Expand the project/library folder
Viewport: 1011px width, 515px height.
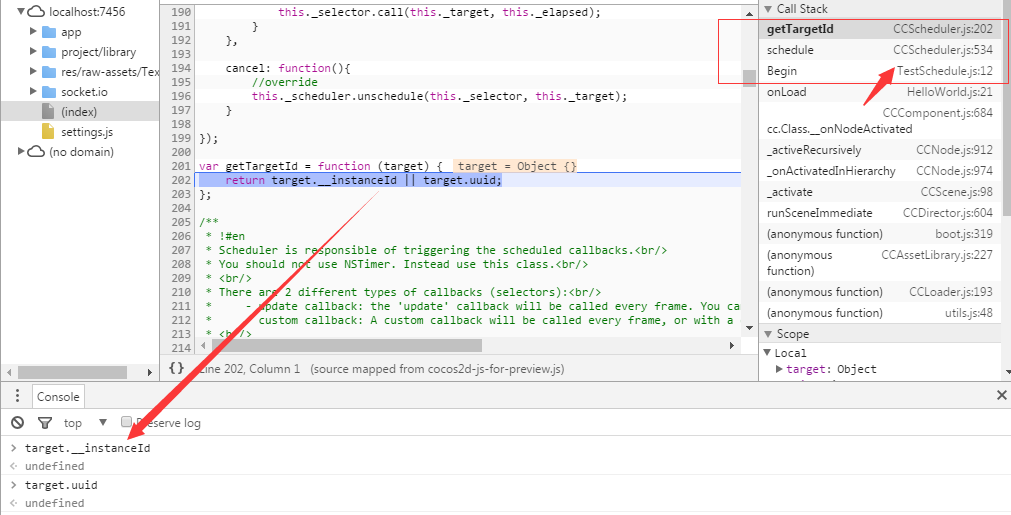click(x=34, y=51)
